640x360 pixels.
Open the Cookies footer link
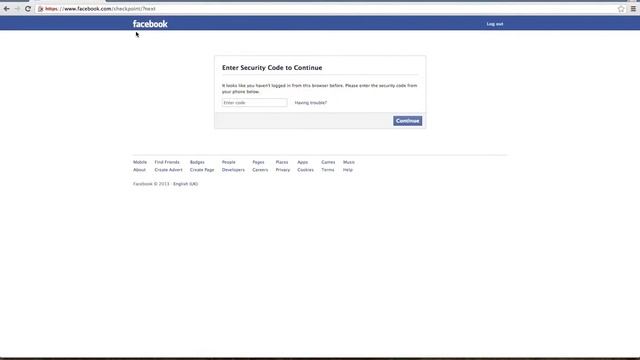coord(305,170)
